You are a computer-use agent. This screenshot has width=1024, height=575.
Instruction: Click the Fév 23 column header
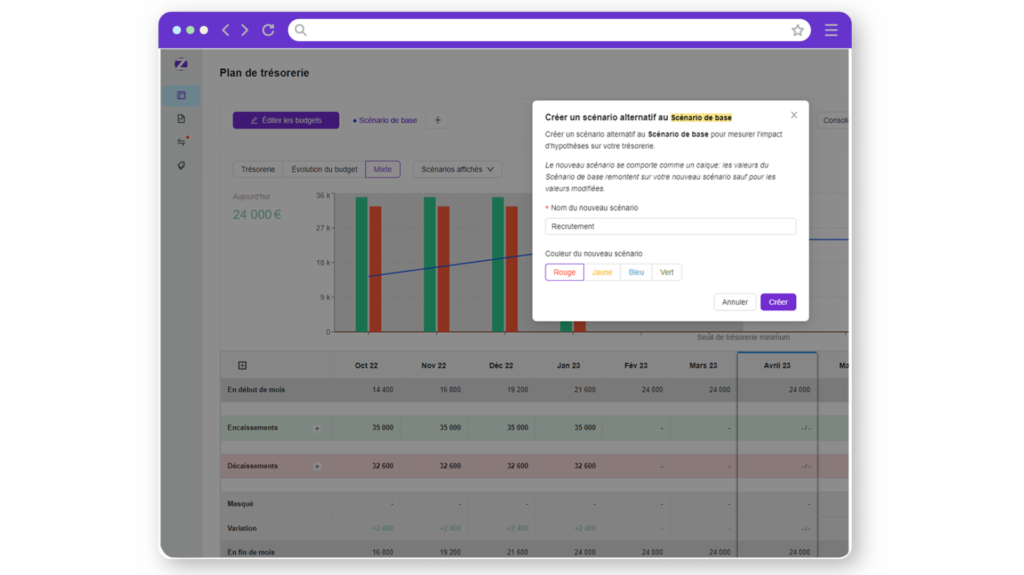pyautogui.click(x=635, y=365)
